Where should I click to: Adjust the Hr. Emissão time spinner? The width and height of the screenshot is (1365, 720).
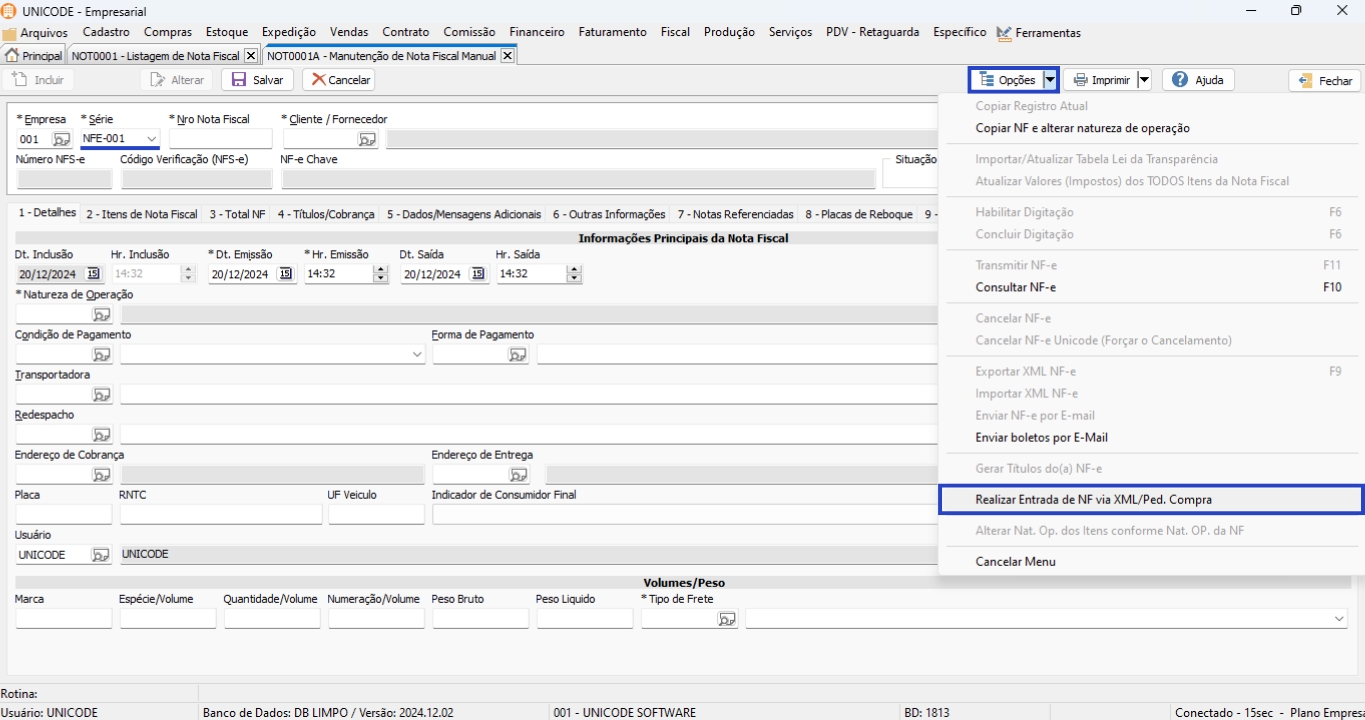[x=379, y=274]
